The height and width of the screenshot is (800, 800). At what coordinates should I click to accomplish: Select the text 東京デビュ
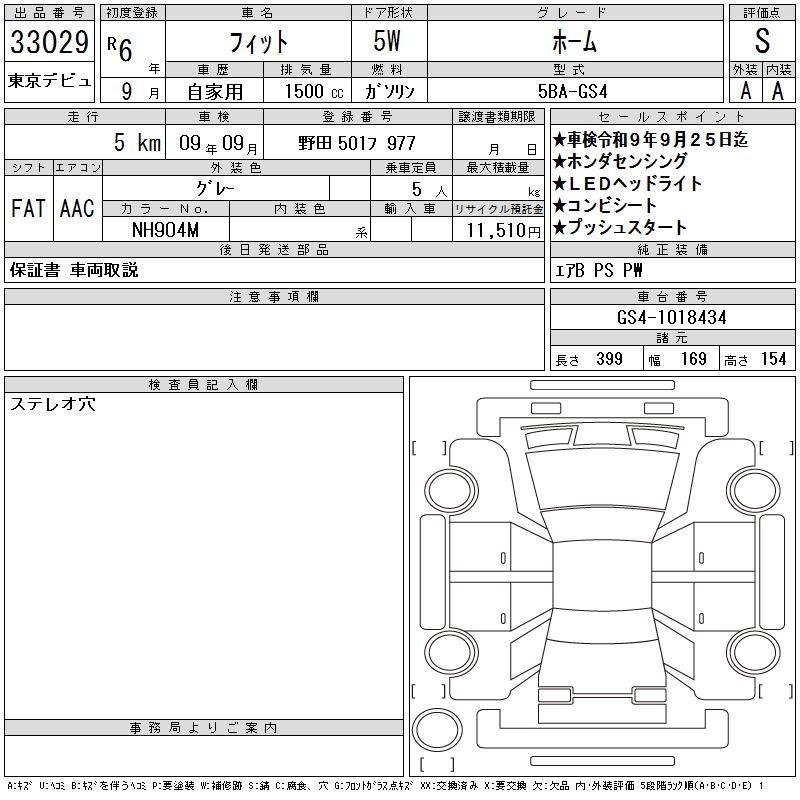point(49,81)
